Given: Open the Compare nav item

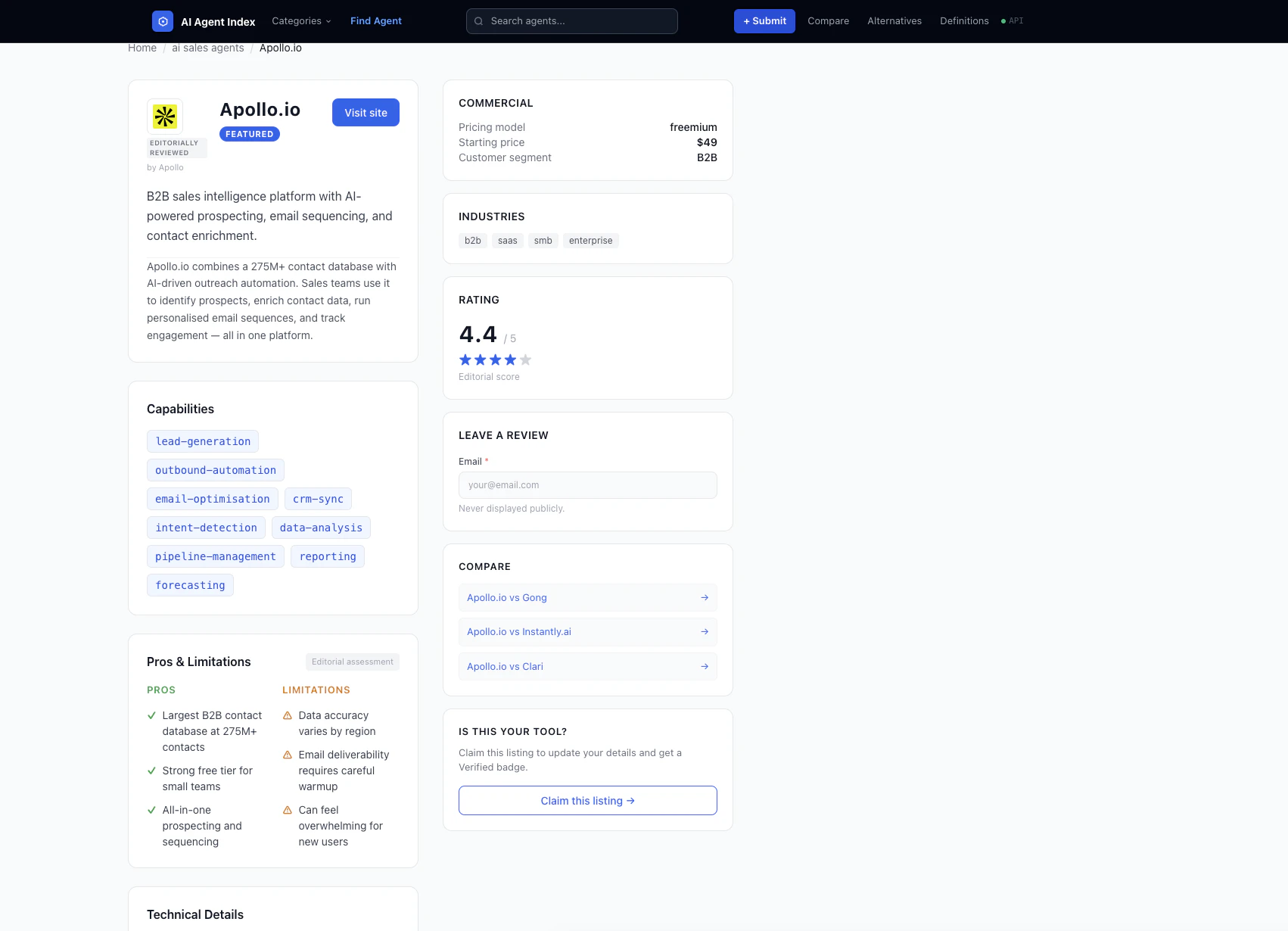Looking at the screenshot, I should 828,21.
